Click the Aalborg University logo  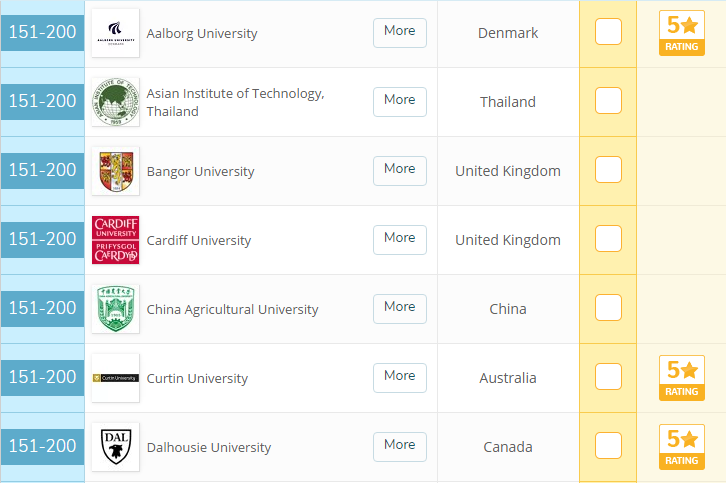coord(115,33)
